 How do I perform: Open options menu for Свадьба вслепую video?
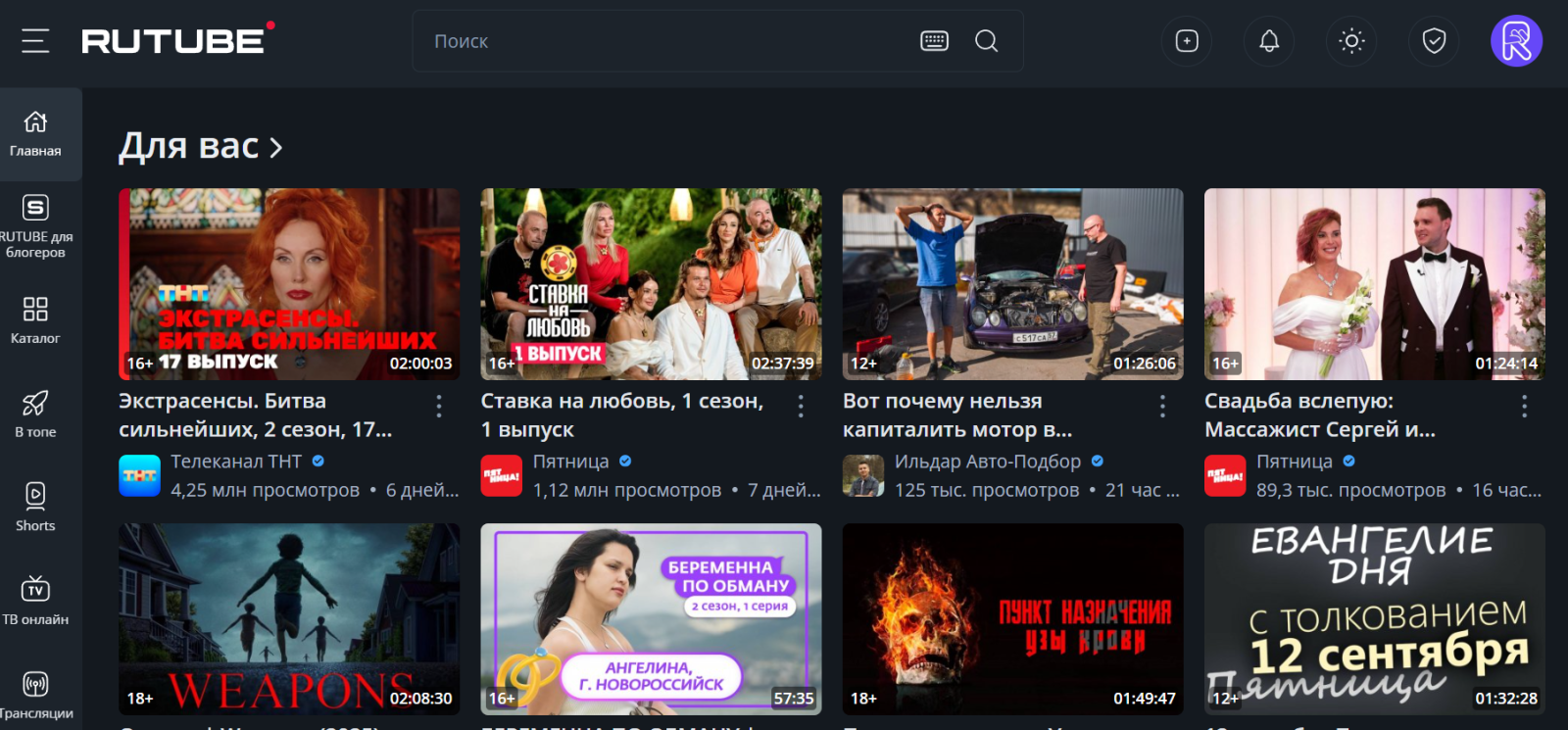pos(1523,406)
